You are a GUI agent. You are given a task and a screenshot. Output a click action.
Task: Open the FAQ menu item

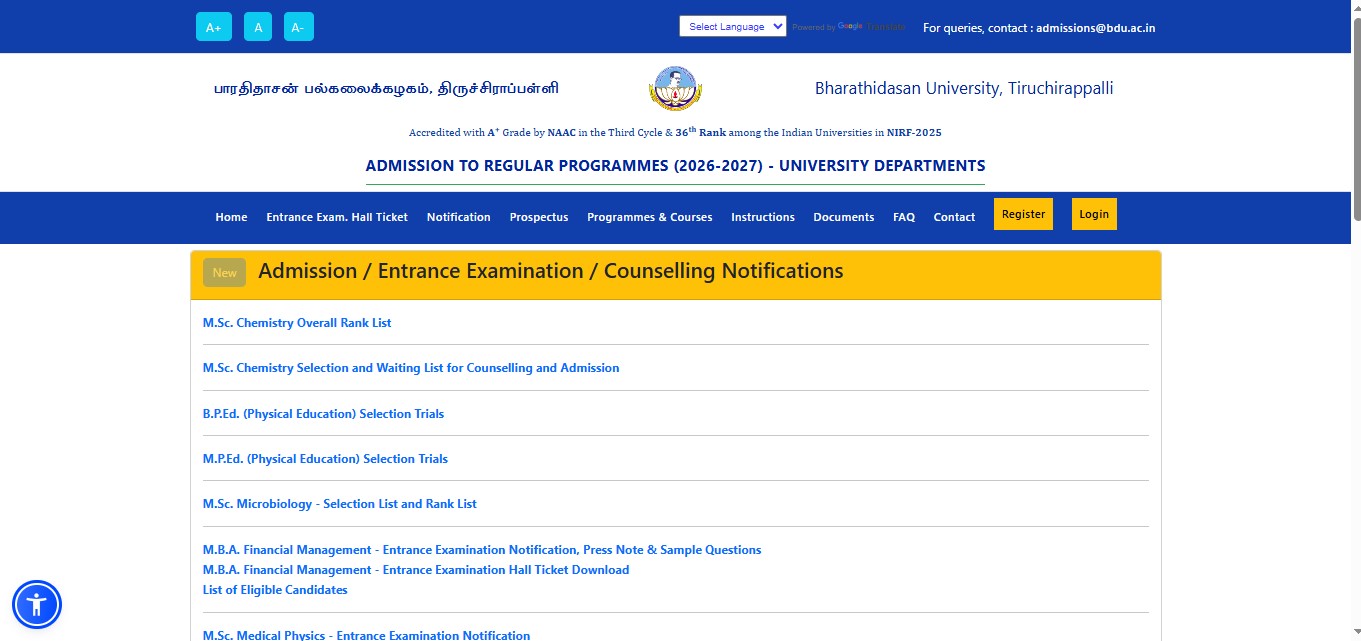[x=904, y=217]
